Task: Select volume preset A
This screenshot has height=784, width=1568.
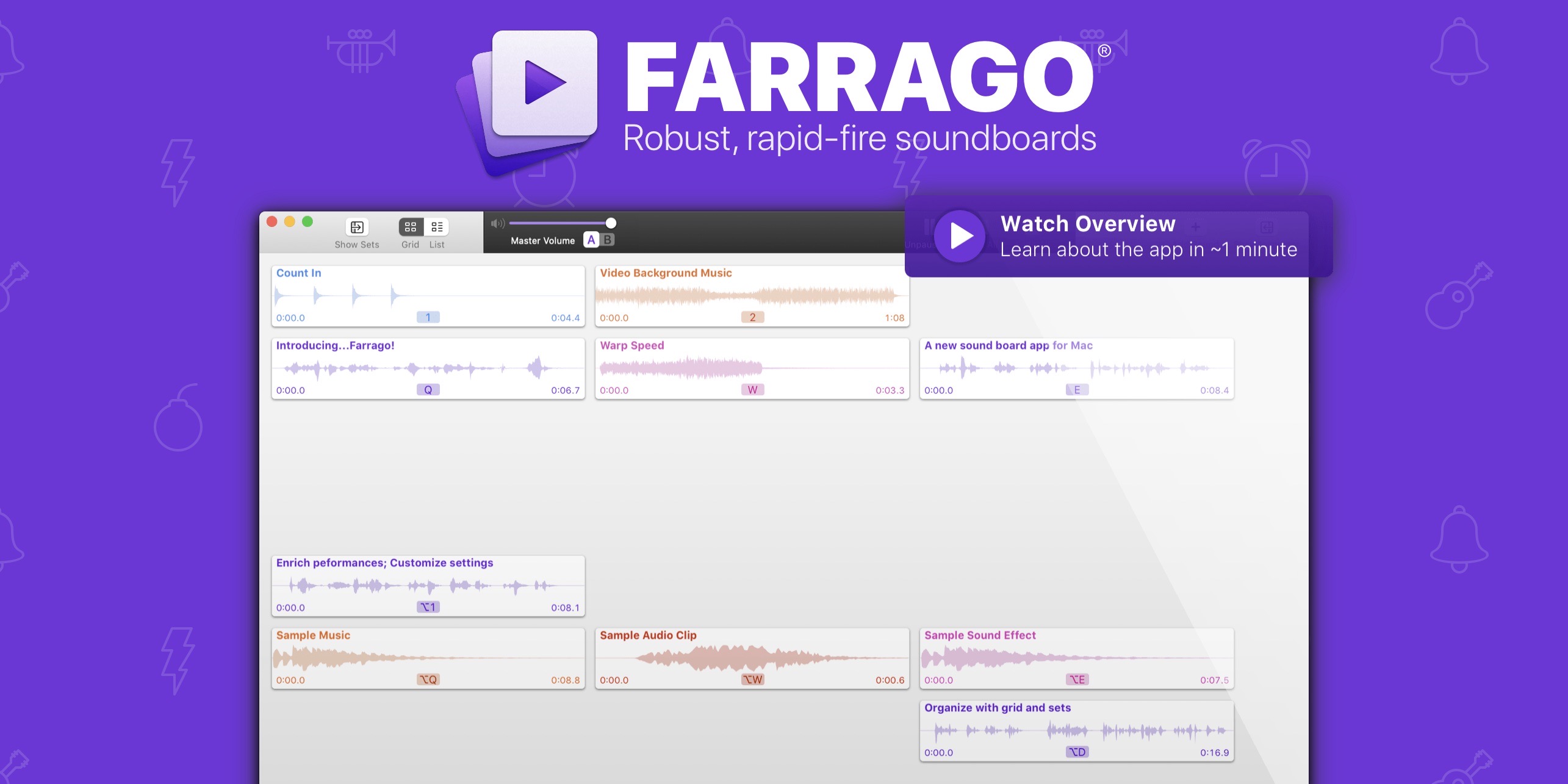Action: coord(591,240)
